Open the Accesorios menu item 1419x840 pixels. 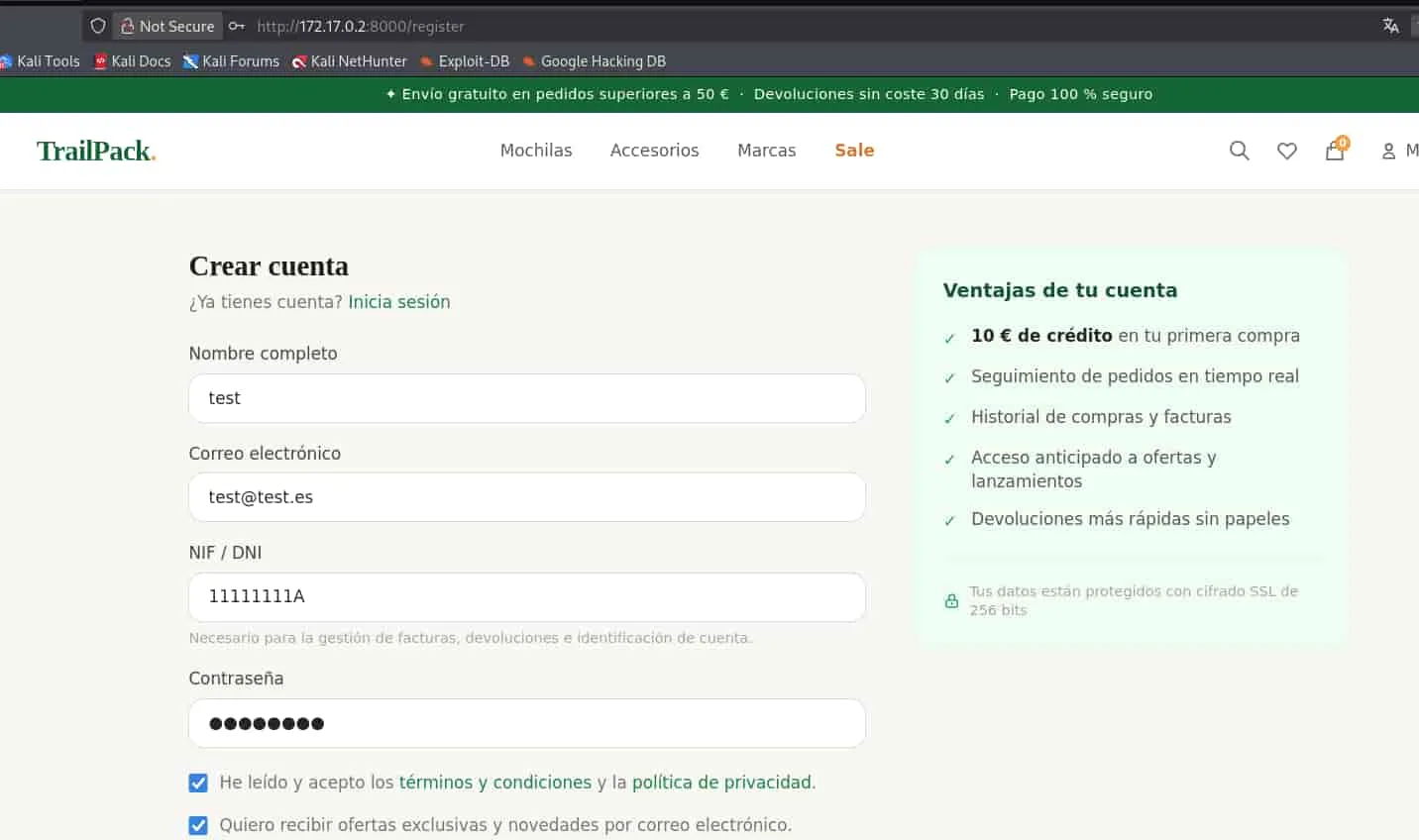(654, 151)
